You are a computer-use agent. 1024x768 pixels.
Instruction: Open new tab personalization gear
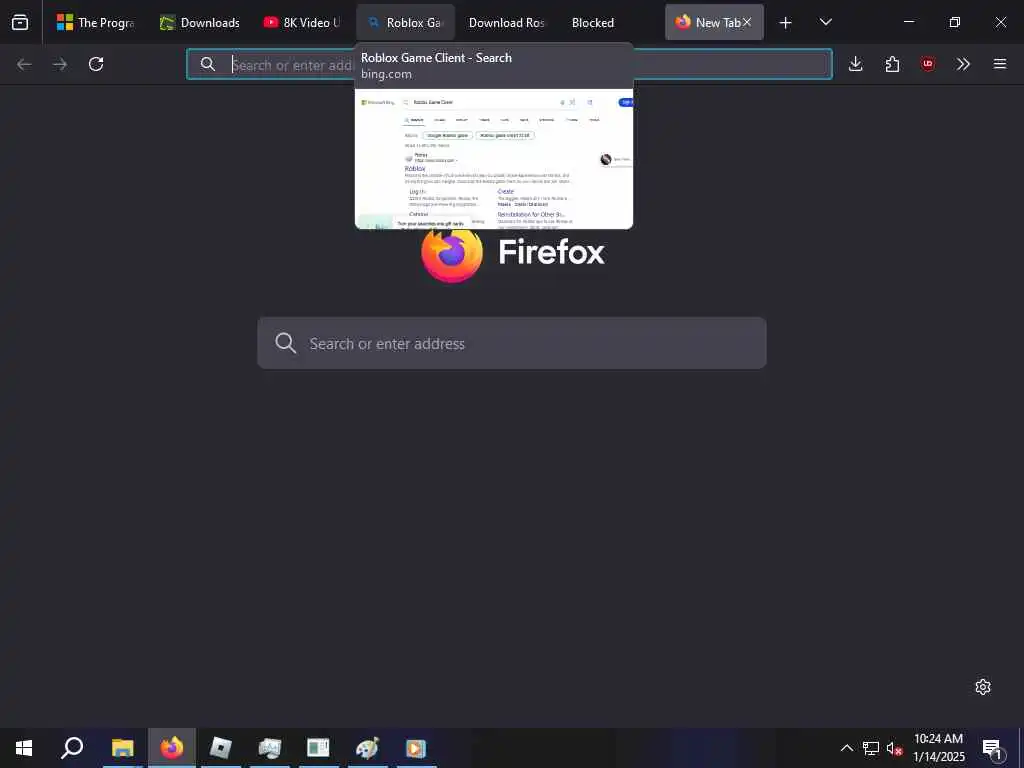click(x=983, y=687)
